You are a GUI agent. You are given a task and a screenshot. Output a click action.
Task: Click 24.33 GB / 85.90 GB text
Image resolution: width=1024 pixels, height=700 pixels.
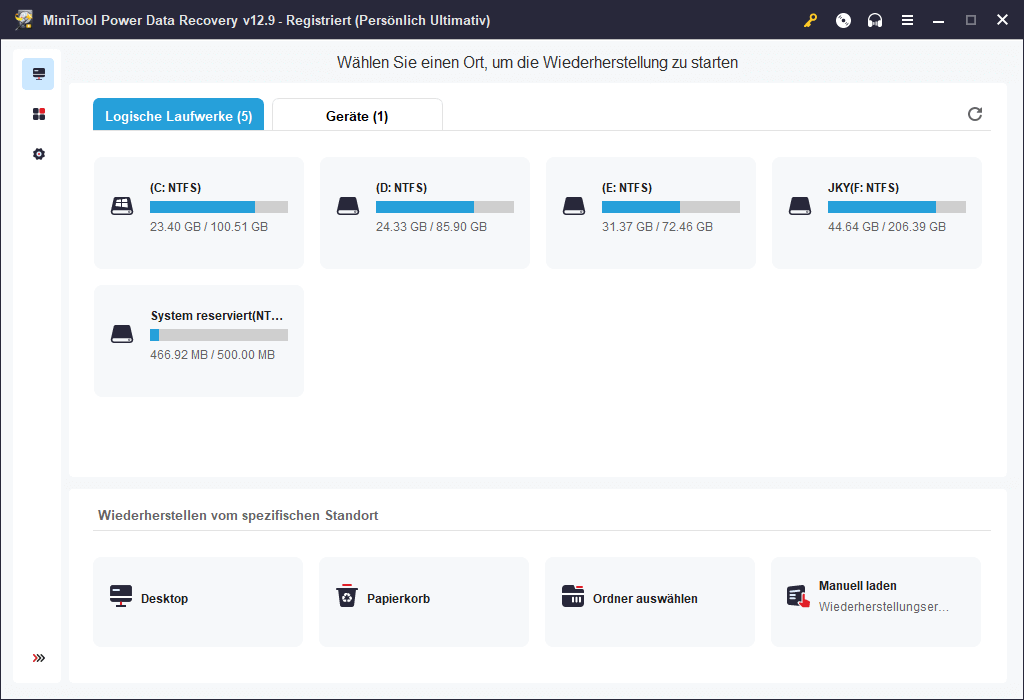431,227
